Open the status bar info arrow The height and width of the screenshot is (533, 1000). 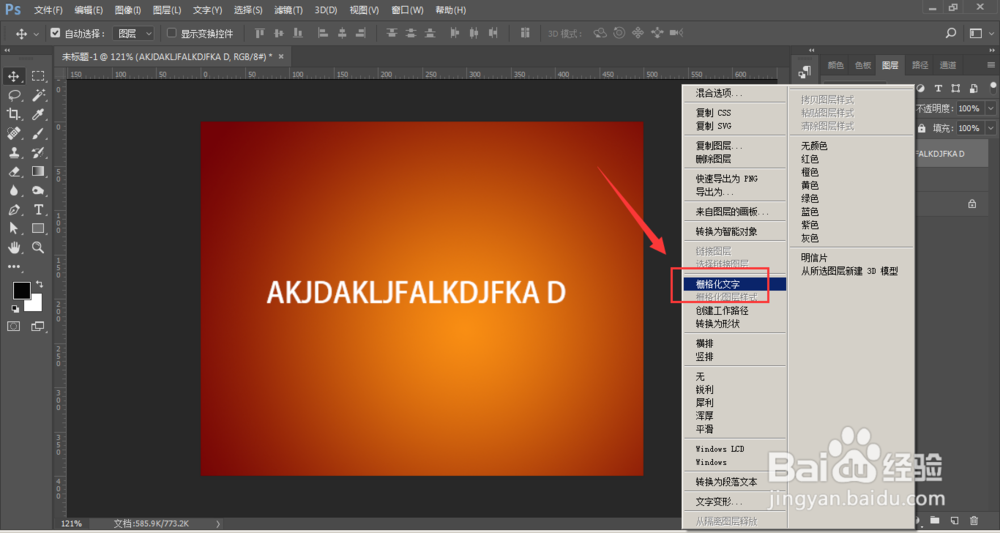tap(218, 523)
